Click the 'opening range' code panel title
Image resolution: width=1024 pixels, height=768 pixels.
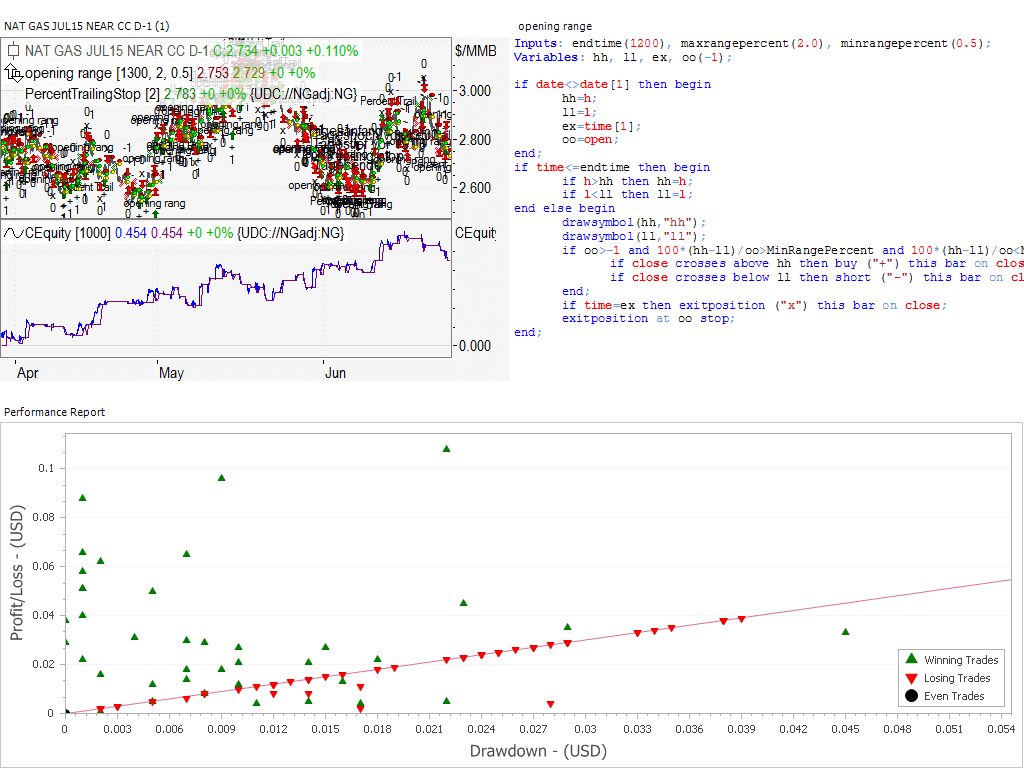click(x=555, y=26)
